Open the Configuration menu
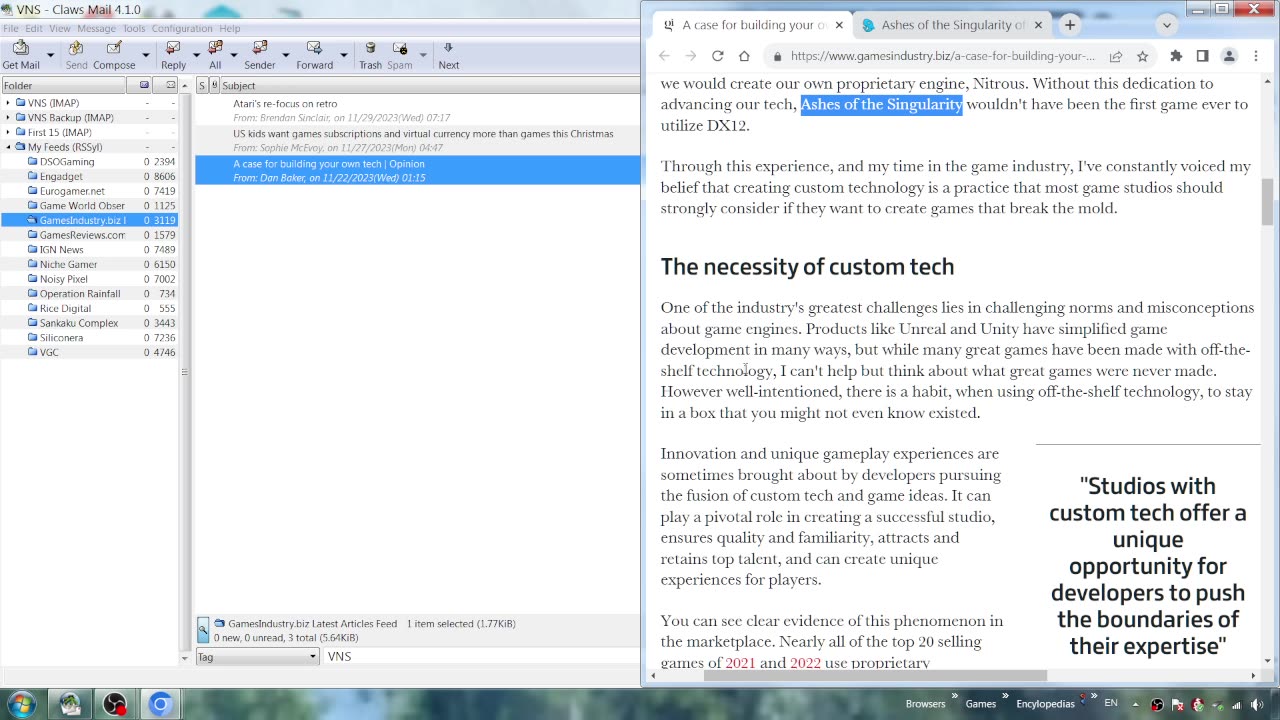This screenshot has width=1280, height=720. pos(182,28)
